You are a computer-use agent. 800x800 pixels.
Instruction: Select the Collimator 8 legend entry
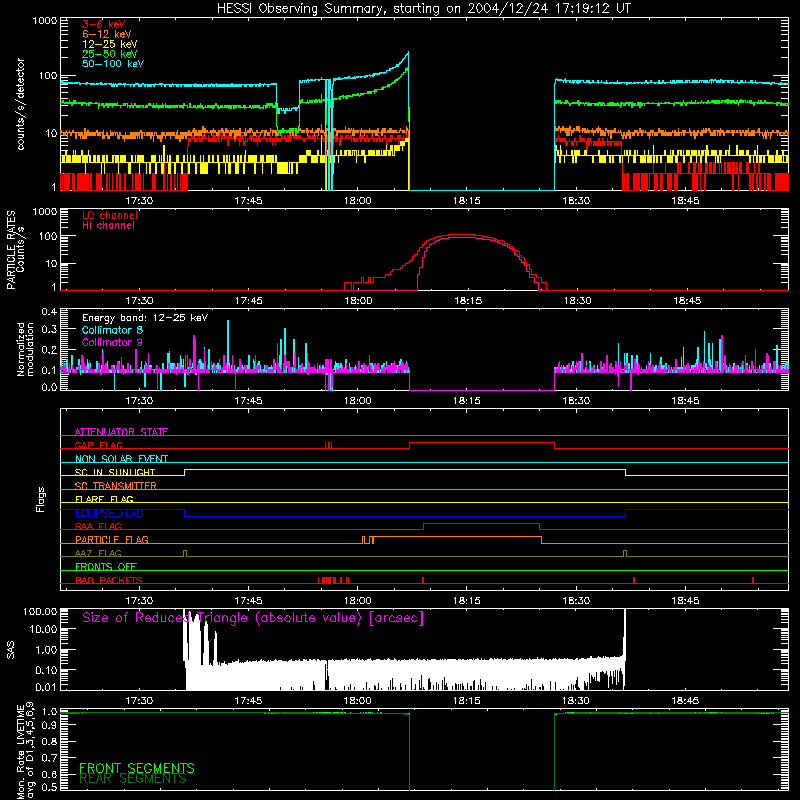(112, 330)
